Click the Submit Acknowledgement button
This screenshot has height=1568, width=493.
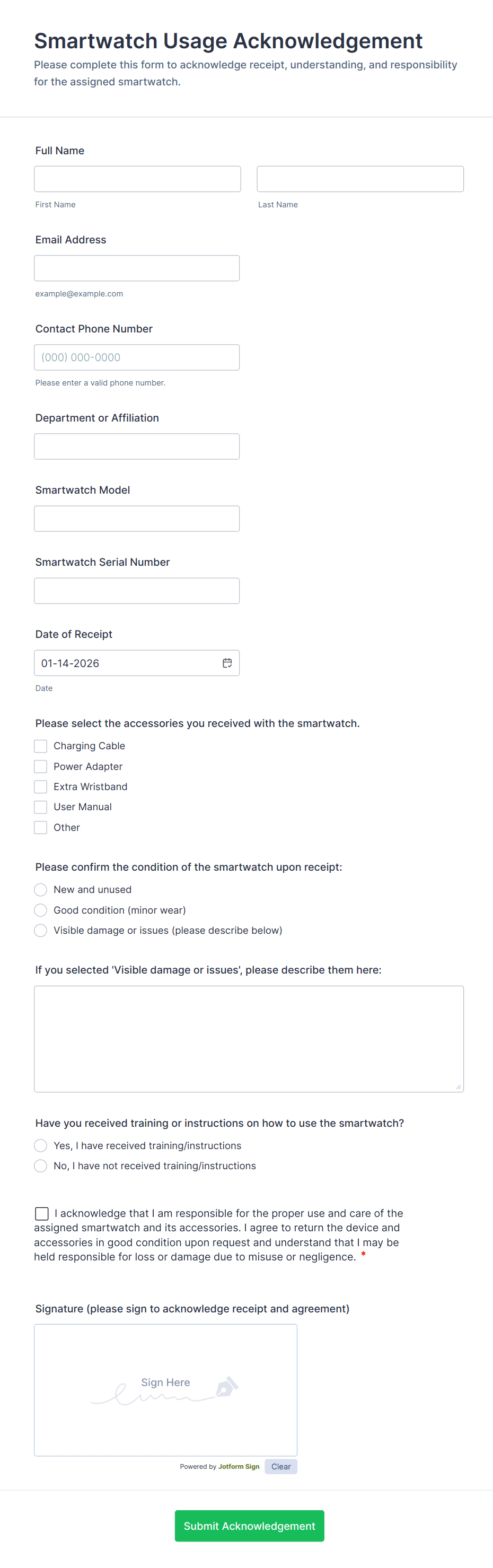point(249,1526)
